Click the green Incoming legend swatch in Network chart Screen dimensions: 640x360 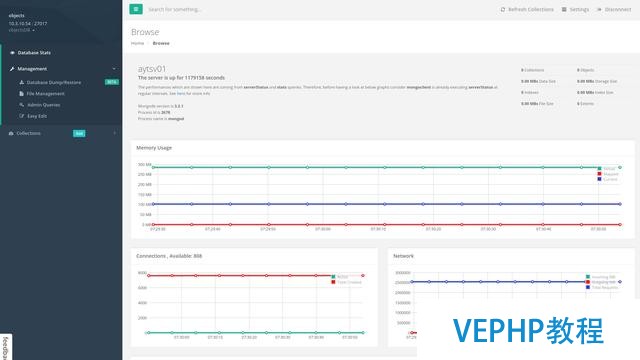point(588,277)
